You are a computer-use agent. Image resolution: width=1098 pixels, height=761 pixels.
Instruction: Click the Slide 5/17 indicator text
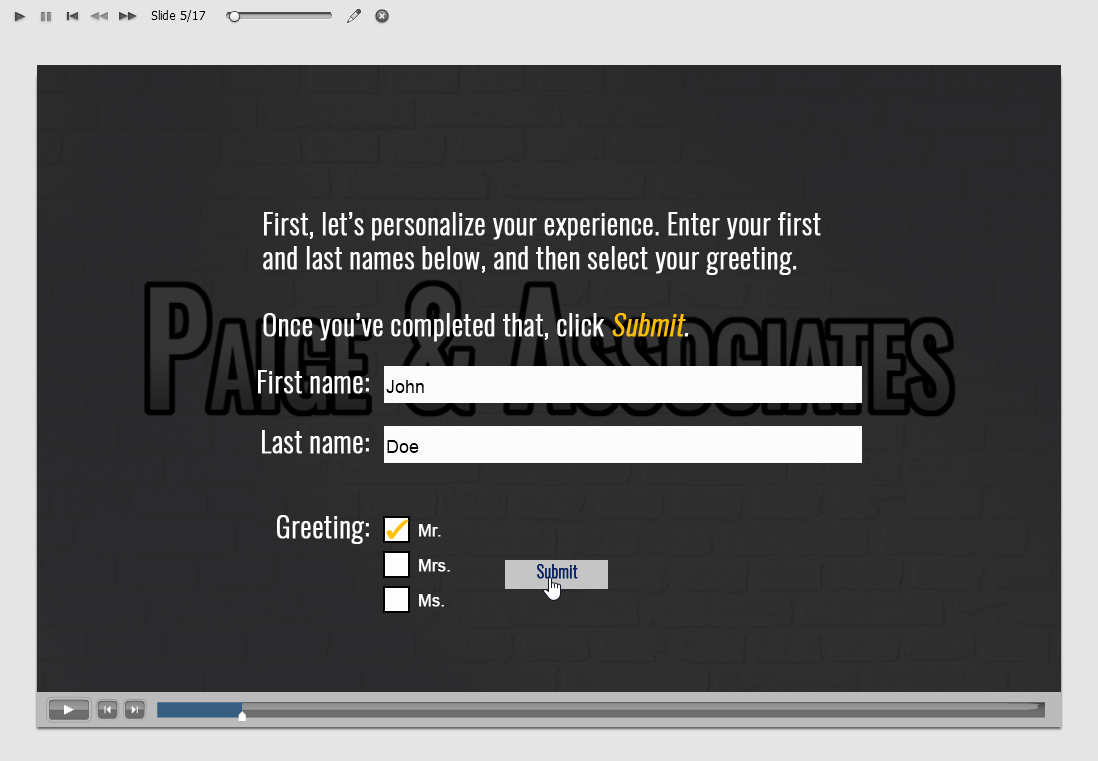click(x=179, y=16)
